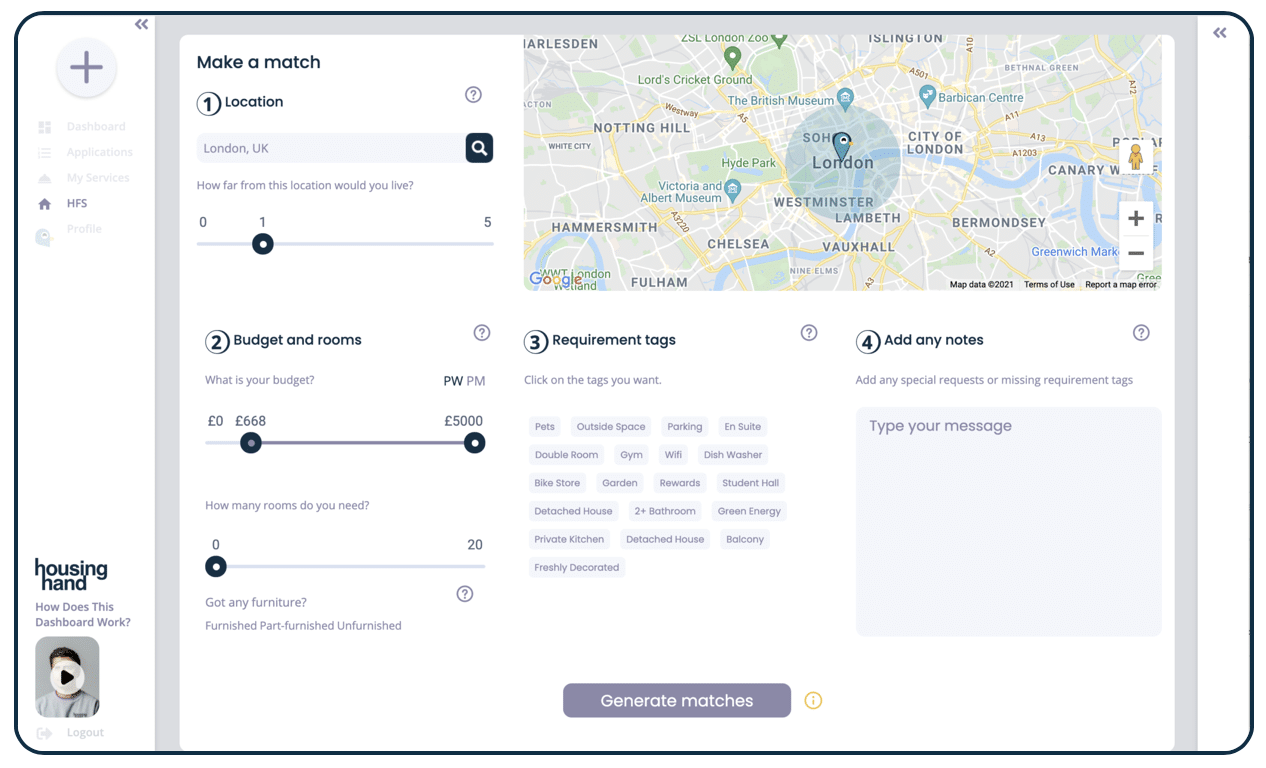Click the Applications list icon
The height and width of the screenshot is (768, 1266).
point(44,151)
